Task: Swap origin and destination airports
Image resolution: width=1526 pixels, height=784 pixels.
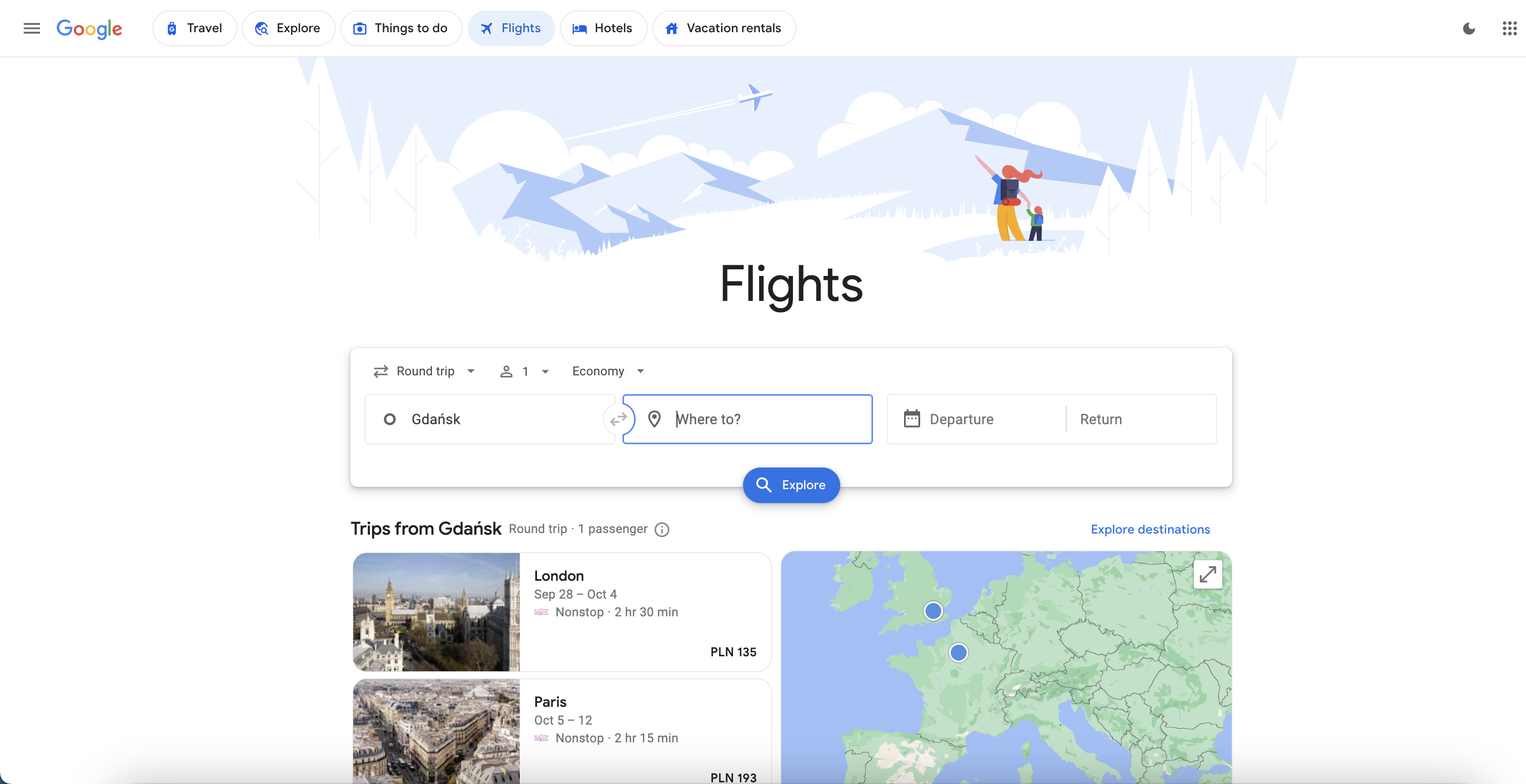Action: 618,419
